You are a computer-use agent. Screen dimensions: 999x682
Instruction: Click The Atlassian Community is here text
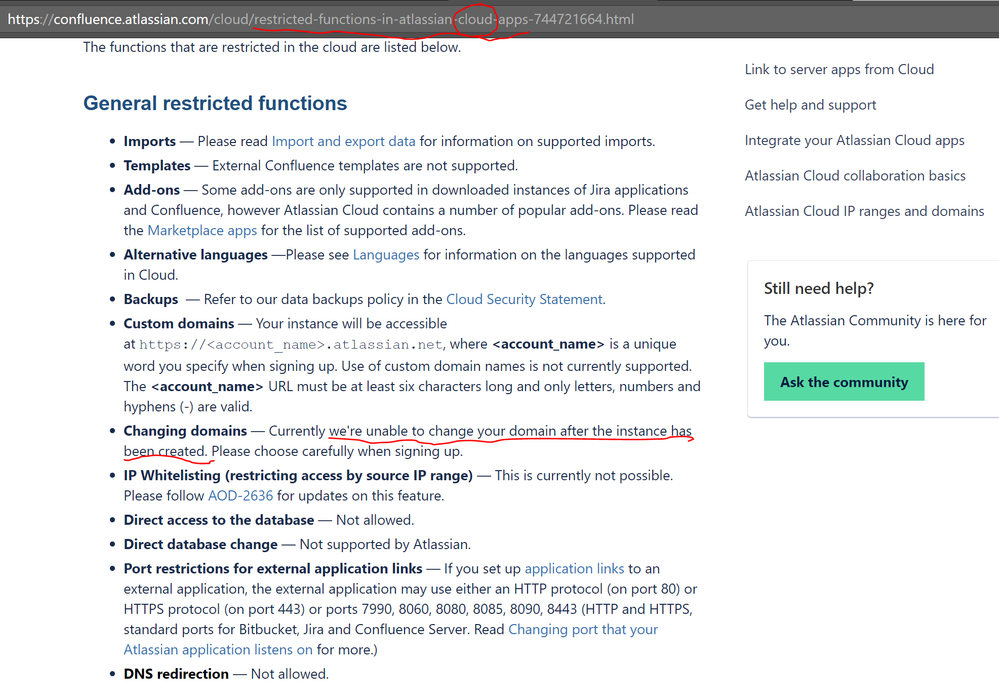(875, 330)
